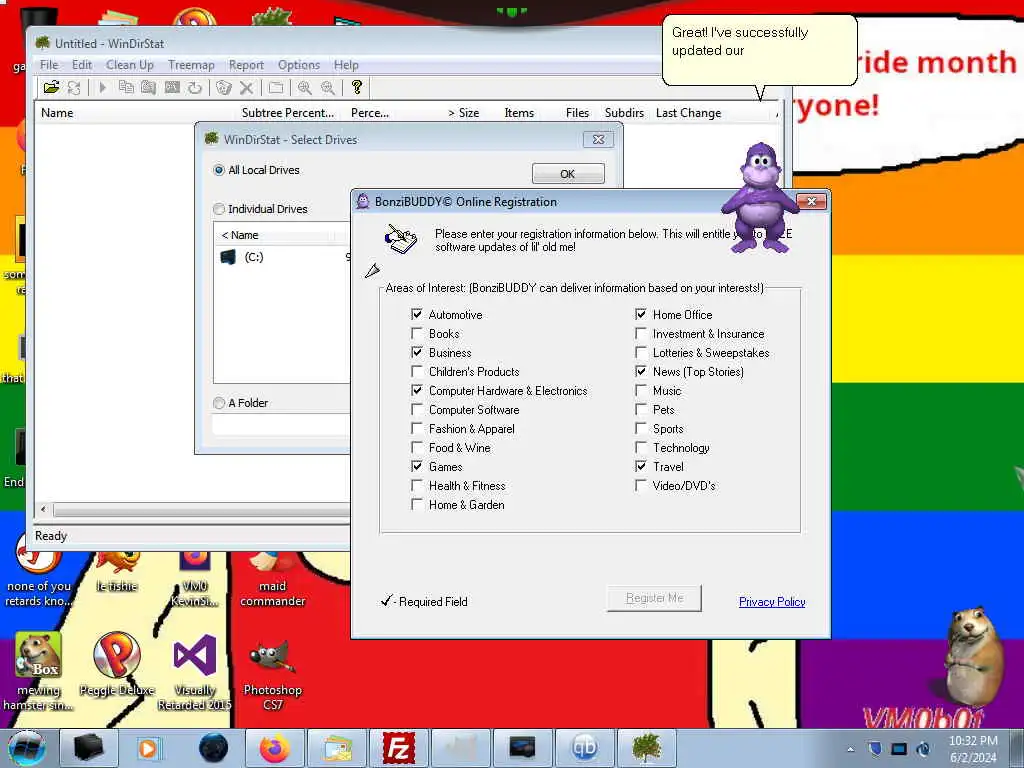Toggle the News (Top Stories) checkbox
Viewport: 1024px width, 768px height.
tap(641, 371)
